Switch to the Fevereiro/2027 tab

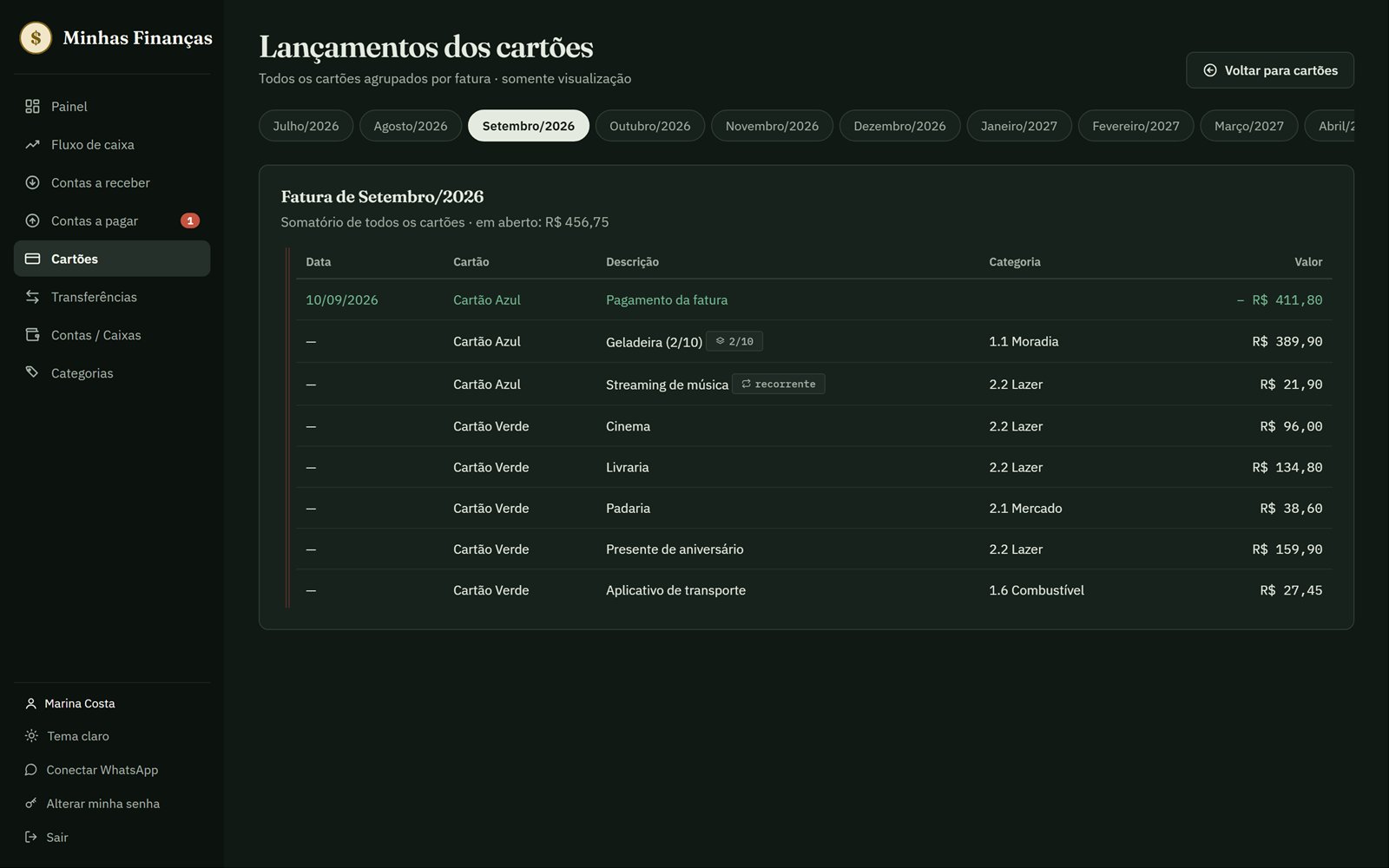point(1136,126)
